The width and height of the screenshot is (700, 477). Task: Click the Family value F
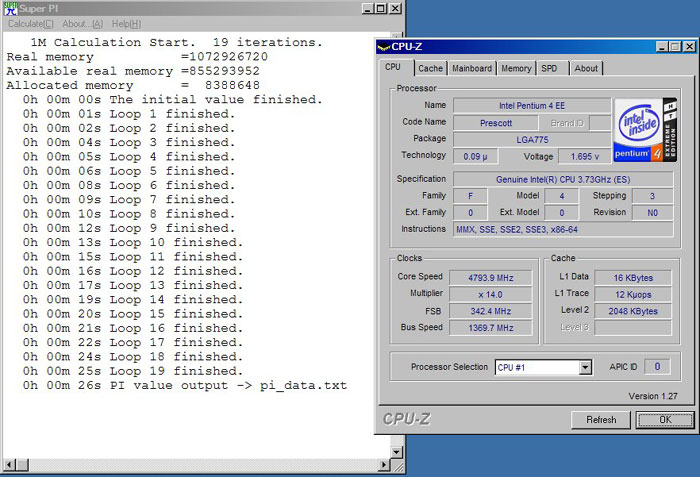click(x=470, y=196)
